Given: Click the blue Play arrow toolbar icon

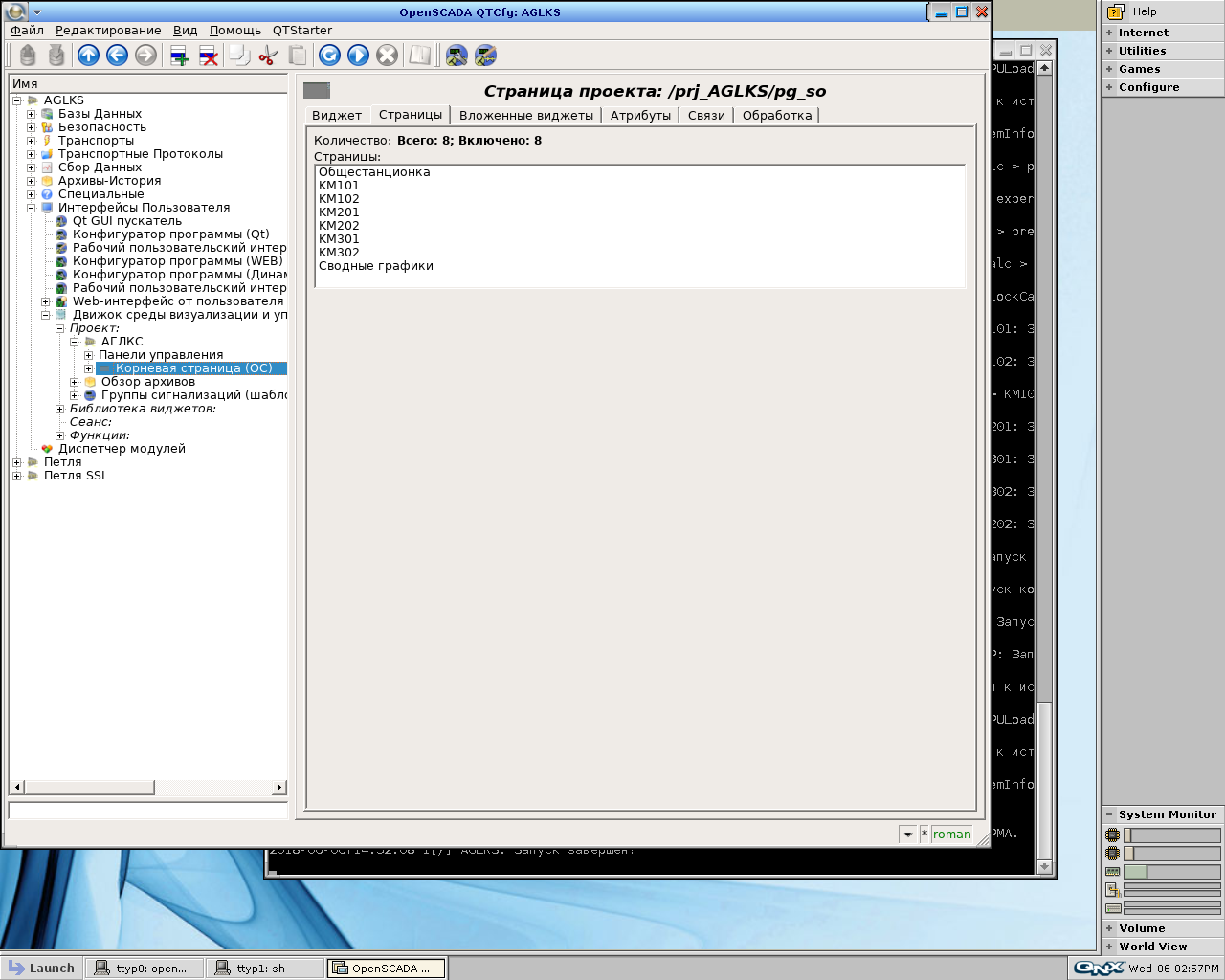Looking at the screenshot, I should coord(358,56).
